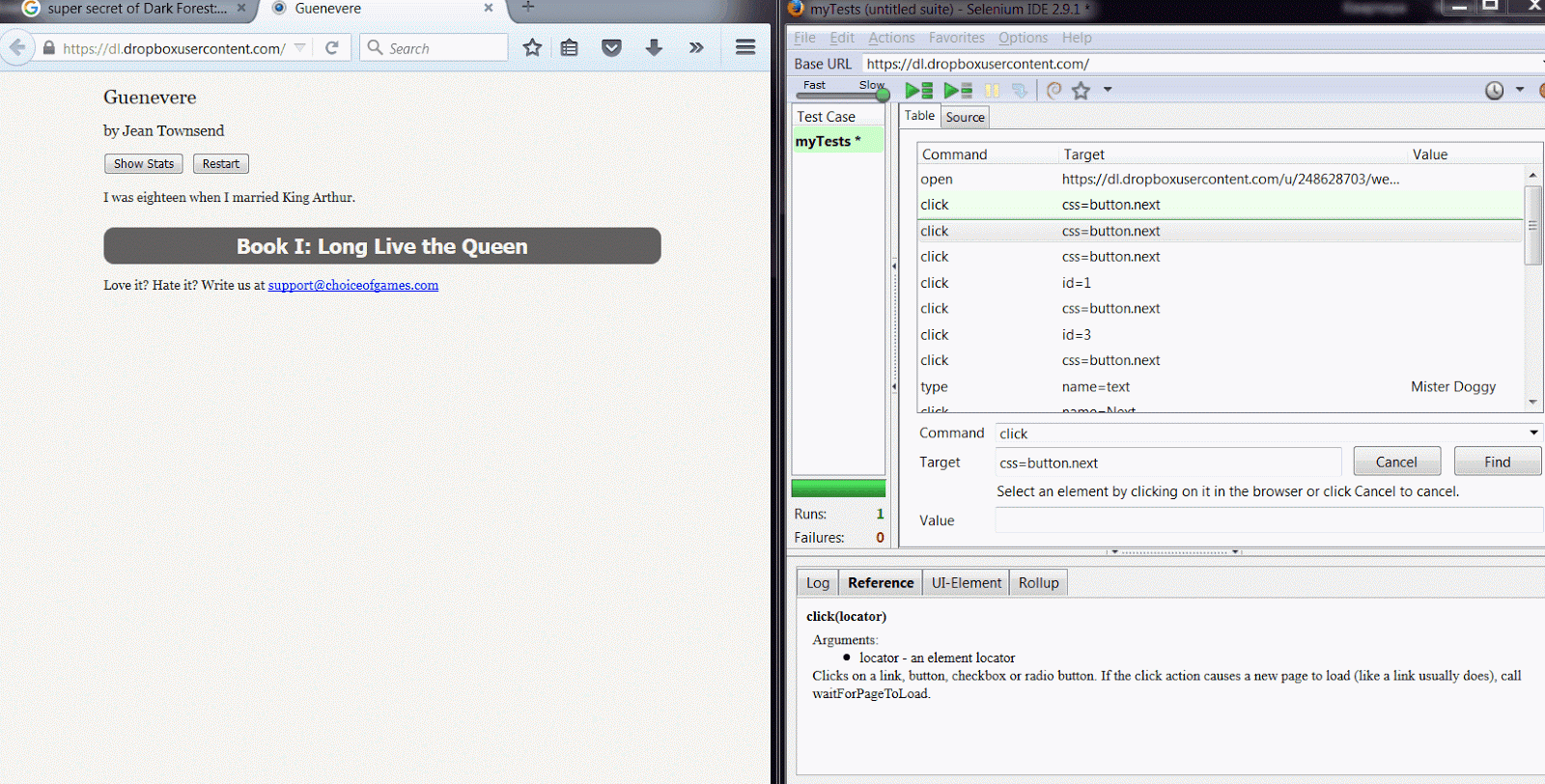This screenshot has width=1545, height=784.
Task: Select the 'click id=1' command row
Action: click(x=1220, y=283)
